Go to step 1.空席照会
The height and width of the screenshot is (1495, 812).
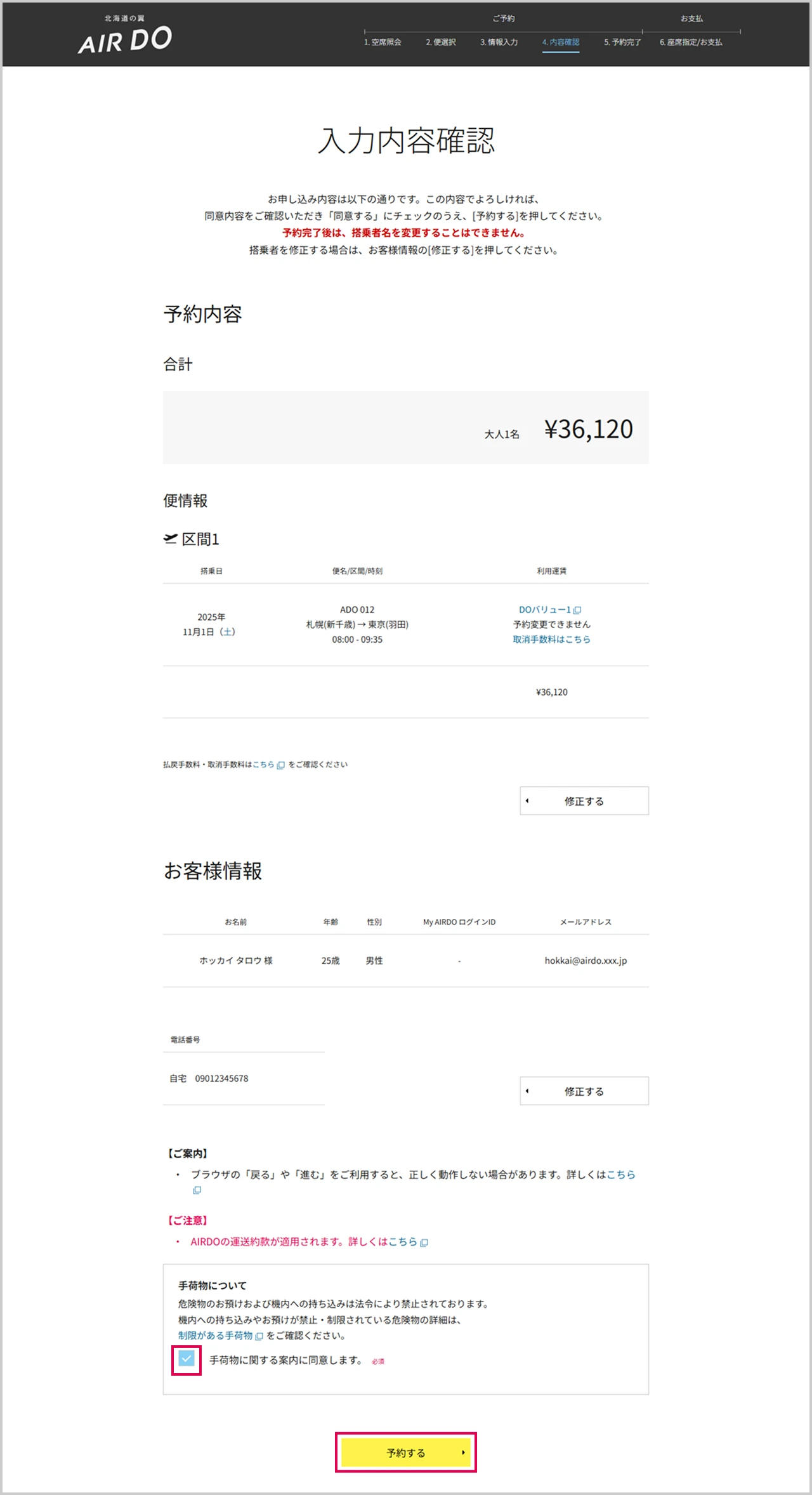point(383,42)
